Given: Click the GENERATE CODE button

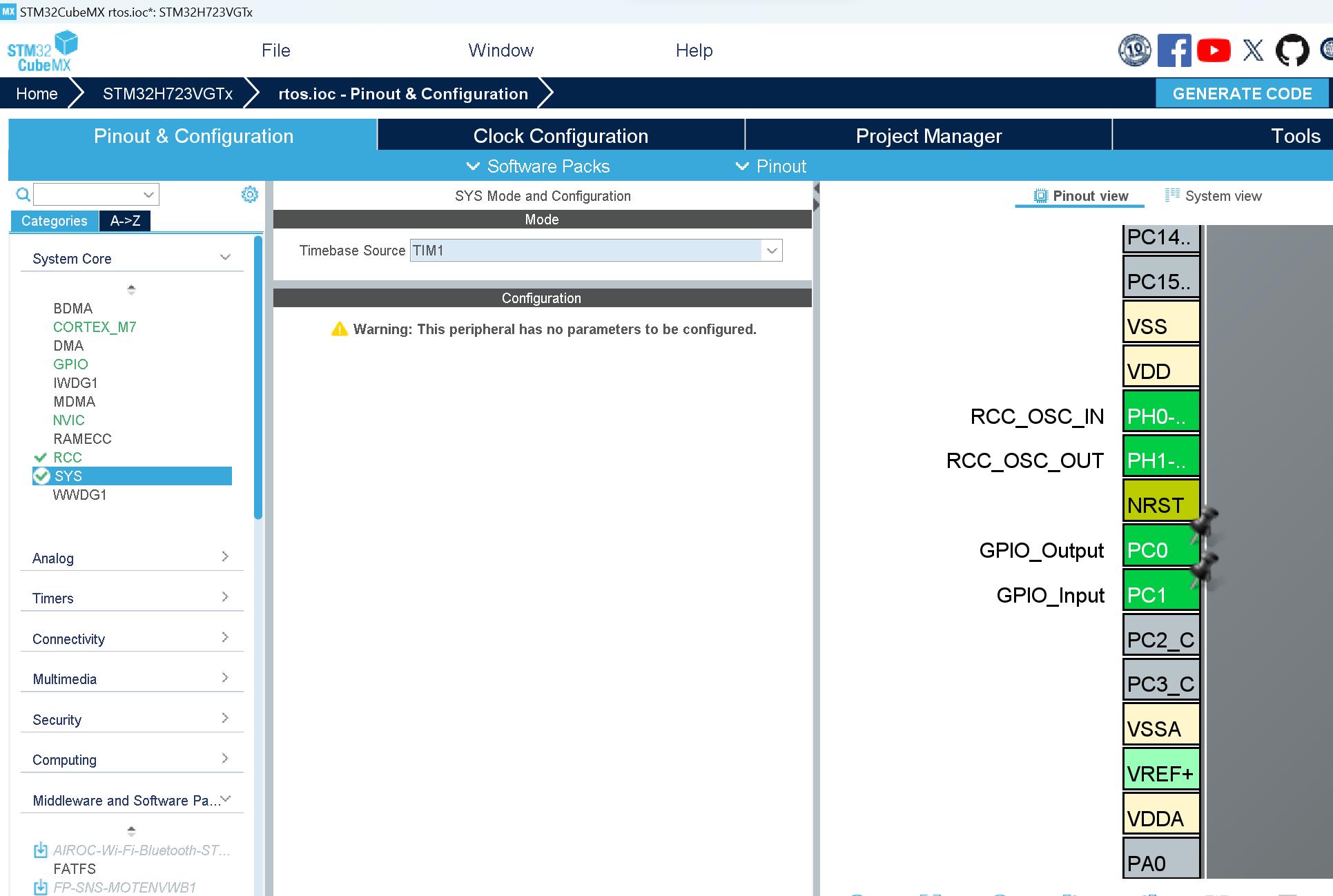Looking at the screenshot, I should pos(1241,94).
